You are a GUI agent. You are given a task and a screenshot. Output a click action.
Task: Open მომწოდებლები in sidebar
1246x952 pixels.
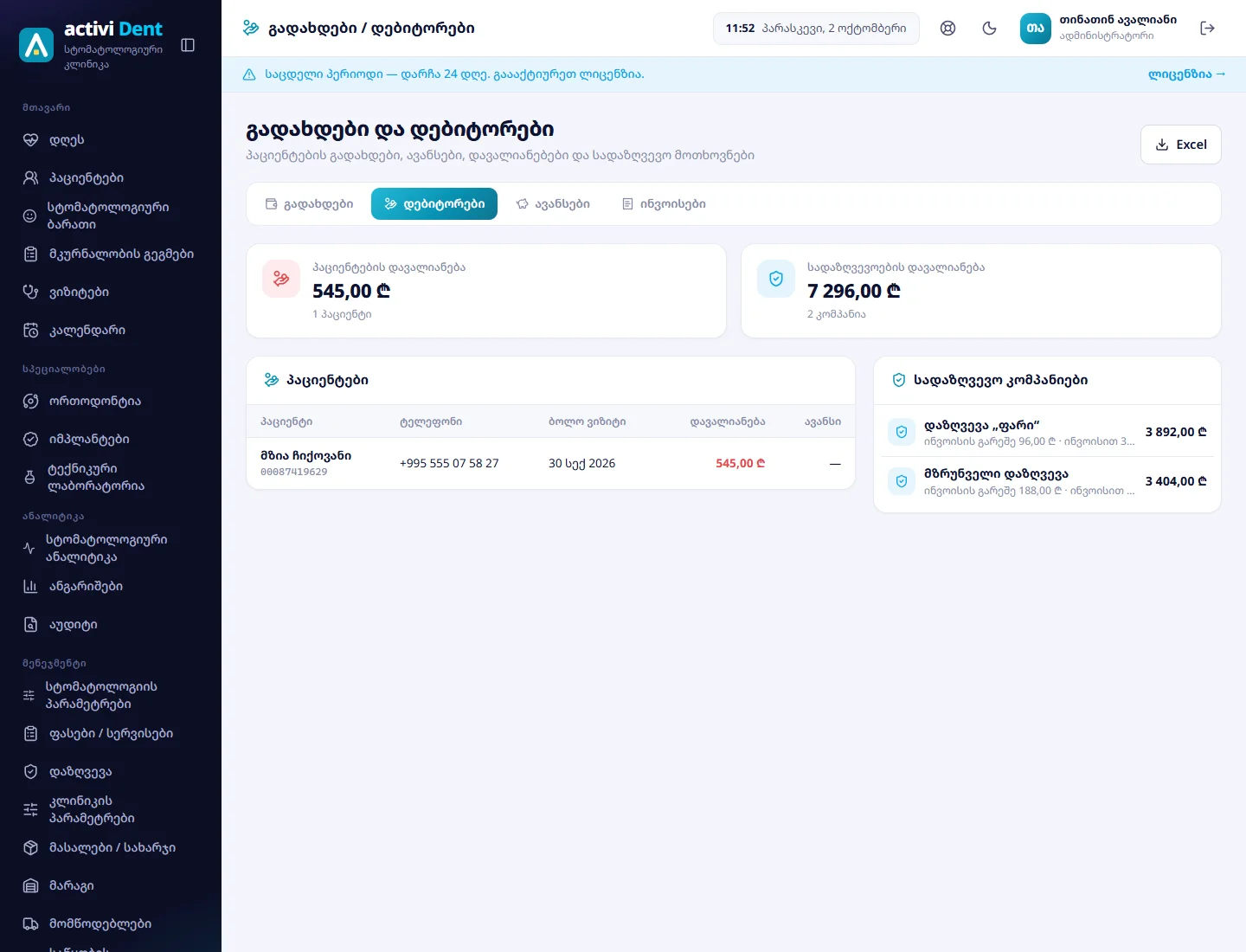click(x=111, y=923)
